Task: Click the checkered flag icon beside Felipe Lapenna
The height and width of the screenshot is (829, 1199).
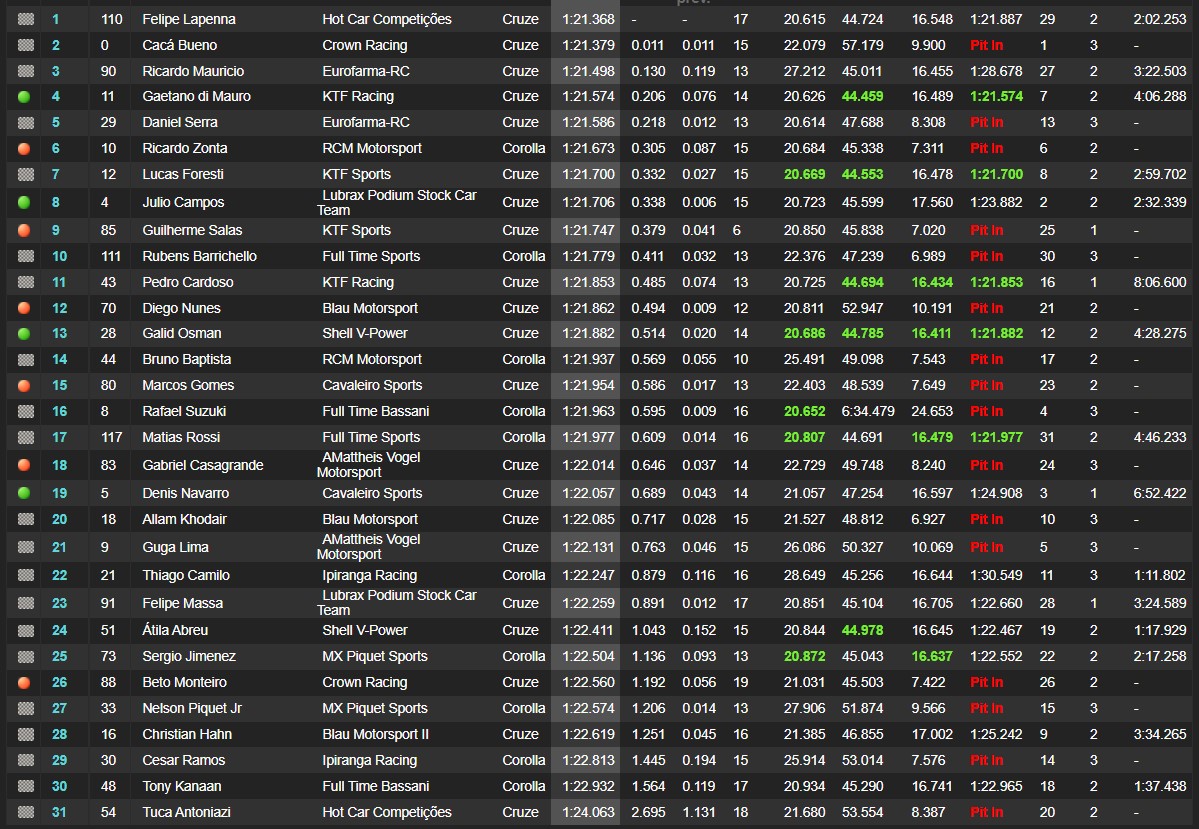Action: (x=26, y=19)
